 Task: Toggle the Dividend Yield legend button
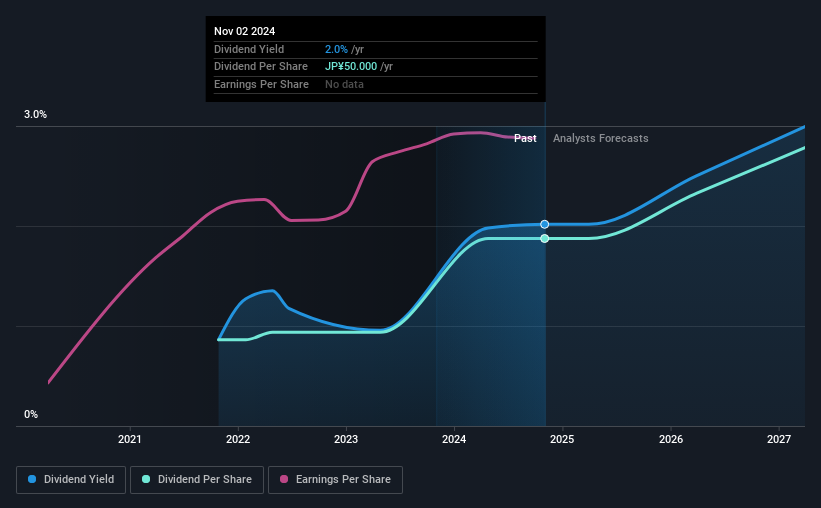coord(71,480)
